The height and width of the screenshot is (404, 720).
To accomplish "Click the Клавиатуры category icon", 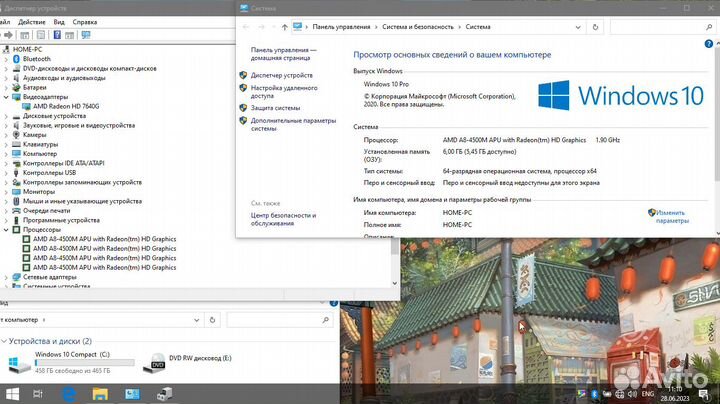I will pyautogui.click(x=17, y=144).
